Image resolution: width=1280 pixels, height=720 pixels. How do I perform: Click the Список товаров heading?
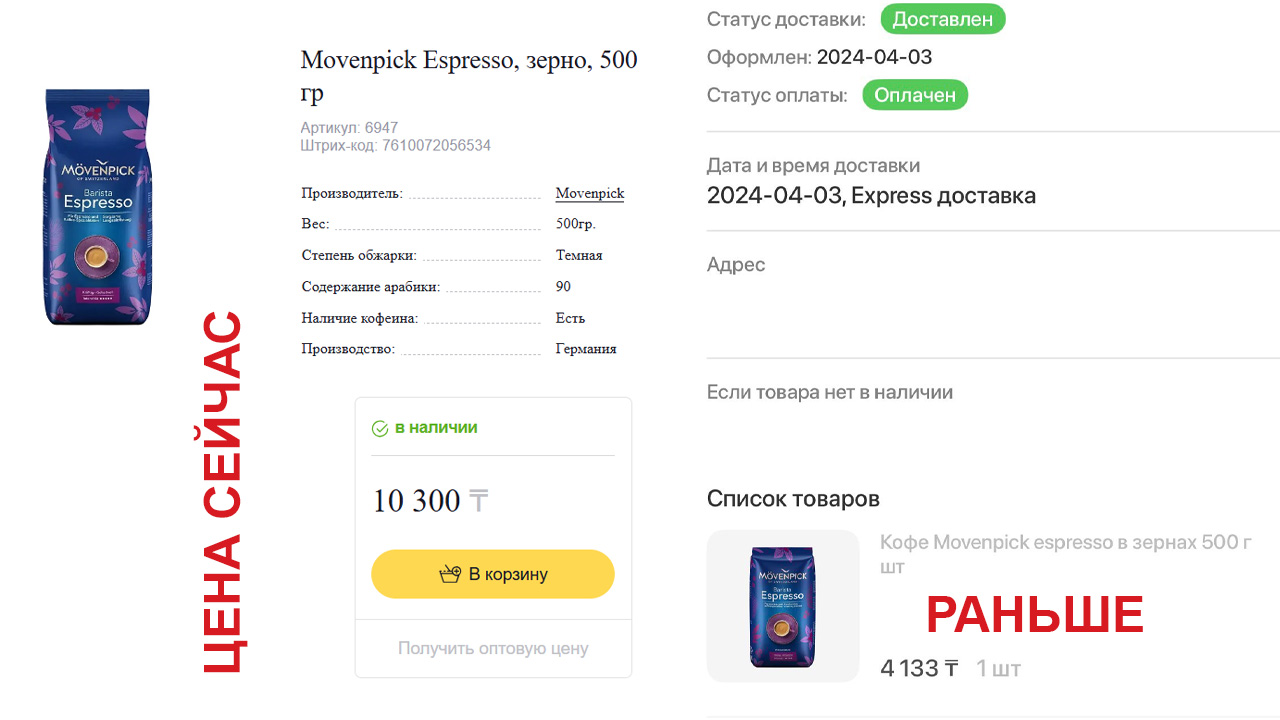point(793,498)
